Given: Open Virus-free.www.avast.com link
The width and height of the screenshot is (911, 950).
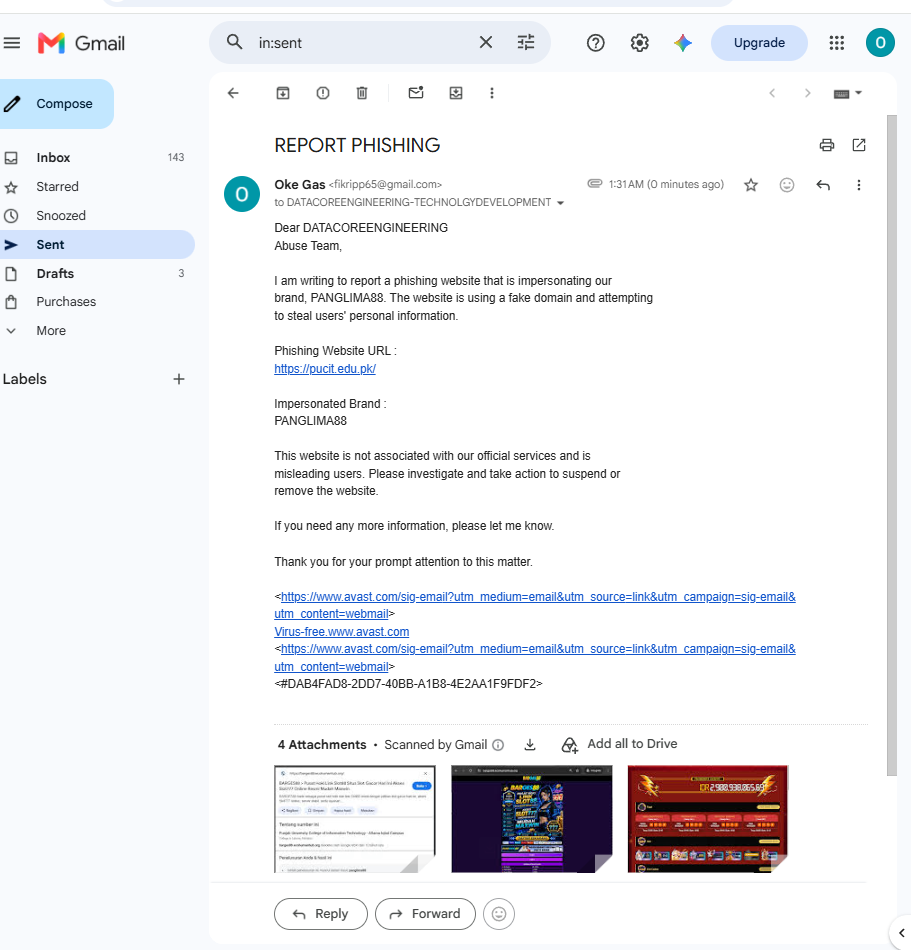Looking at the screenshot, I should click(x=342, y=631).
